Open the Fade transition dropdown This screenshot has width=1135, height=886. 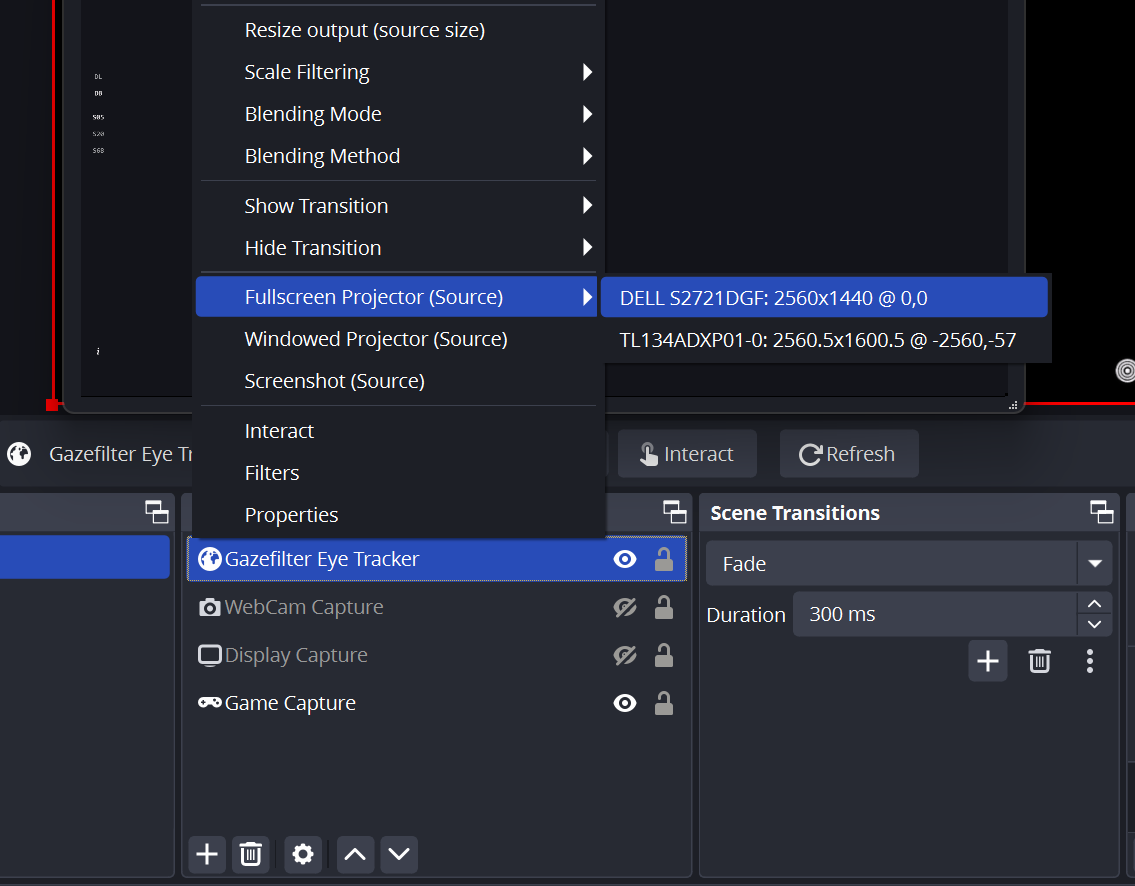pos(1094,563)
